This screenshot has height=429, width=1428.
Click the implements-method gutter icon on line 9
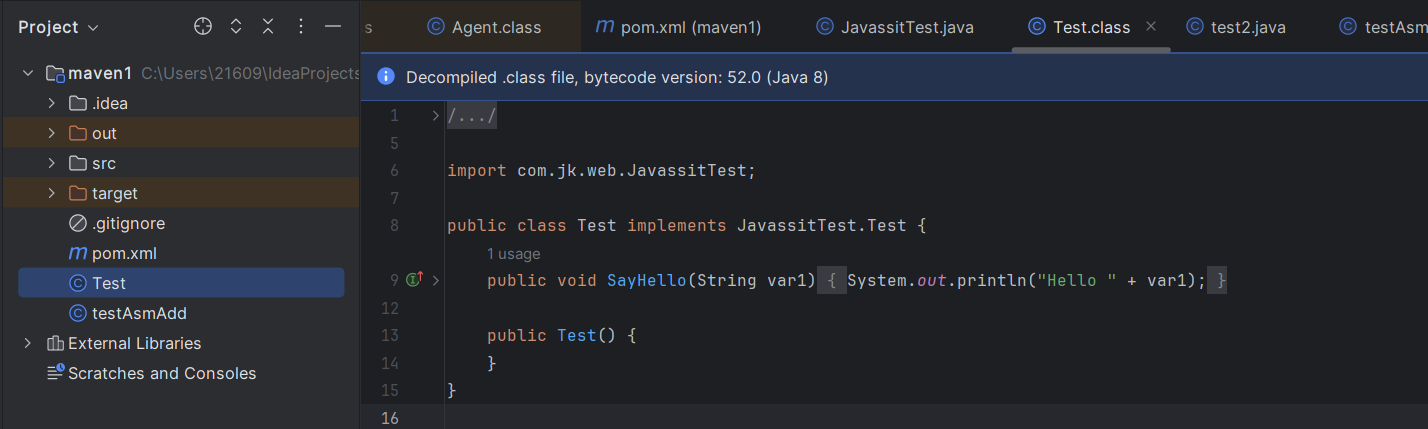pos(415,280)
